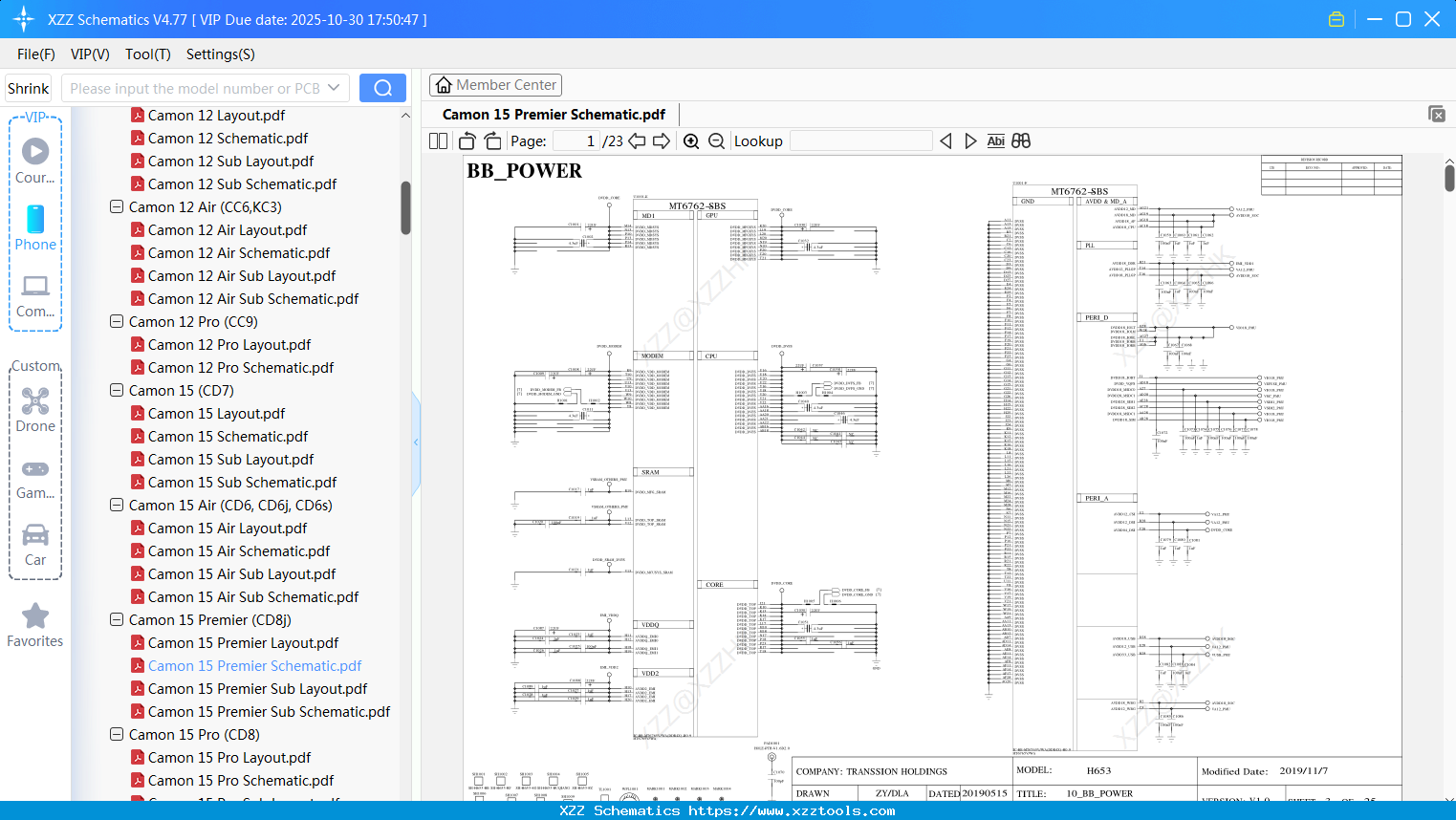Click the Lookup text field
Screen dimensions: 1456x820
click(x=860, y=141)
